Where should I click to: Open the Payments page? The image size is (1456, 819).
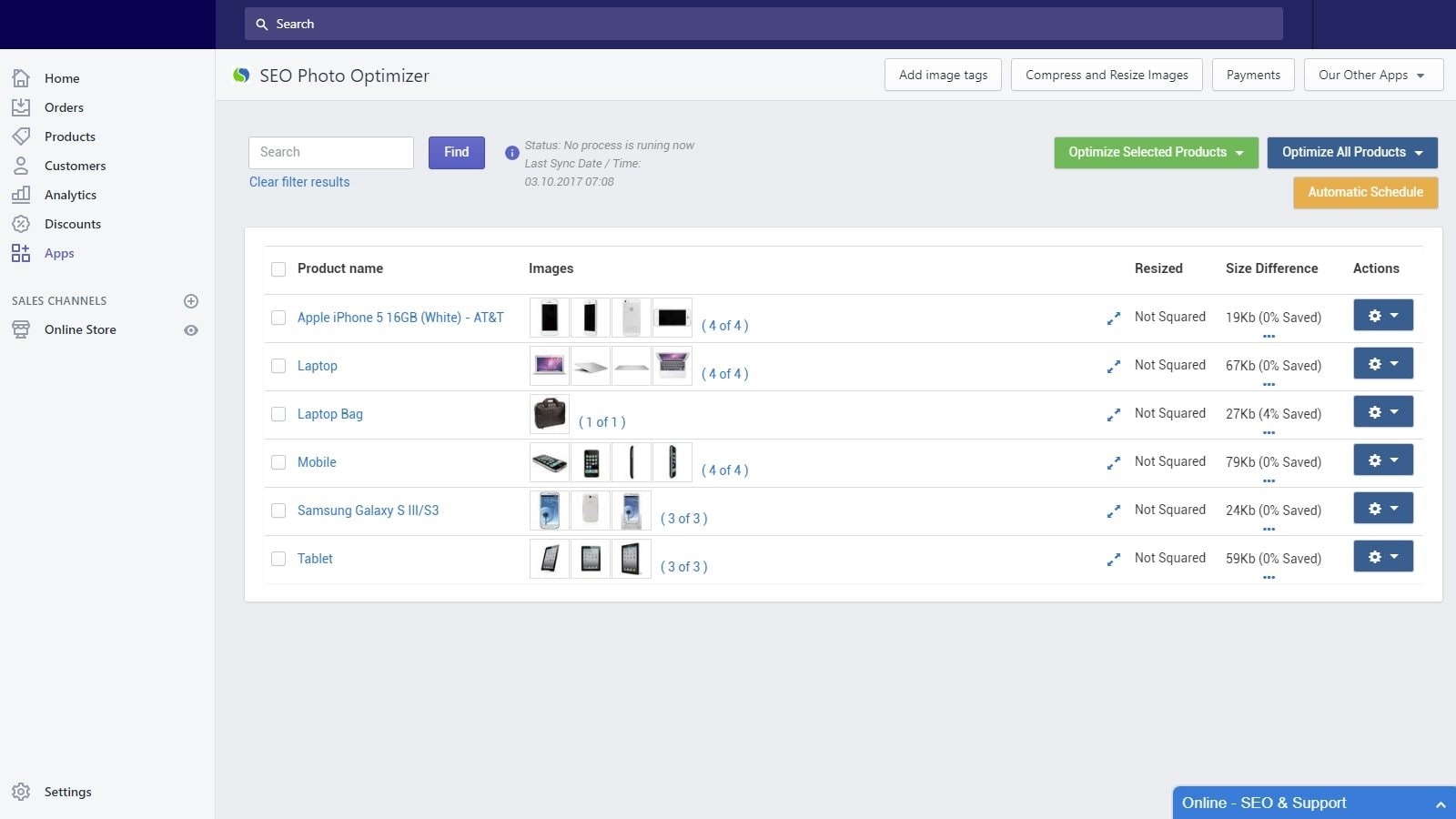coord(1253,75)
